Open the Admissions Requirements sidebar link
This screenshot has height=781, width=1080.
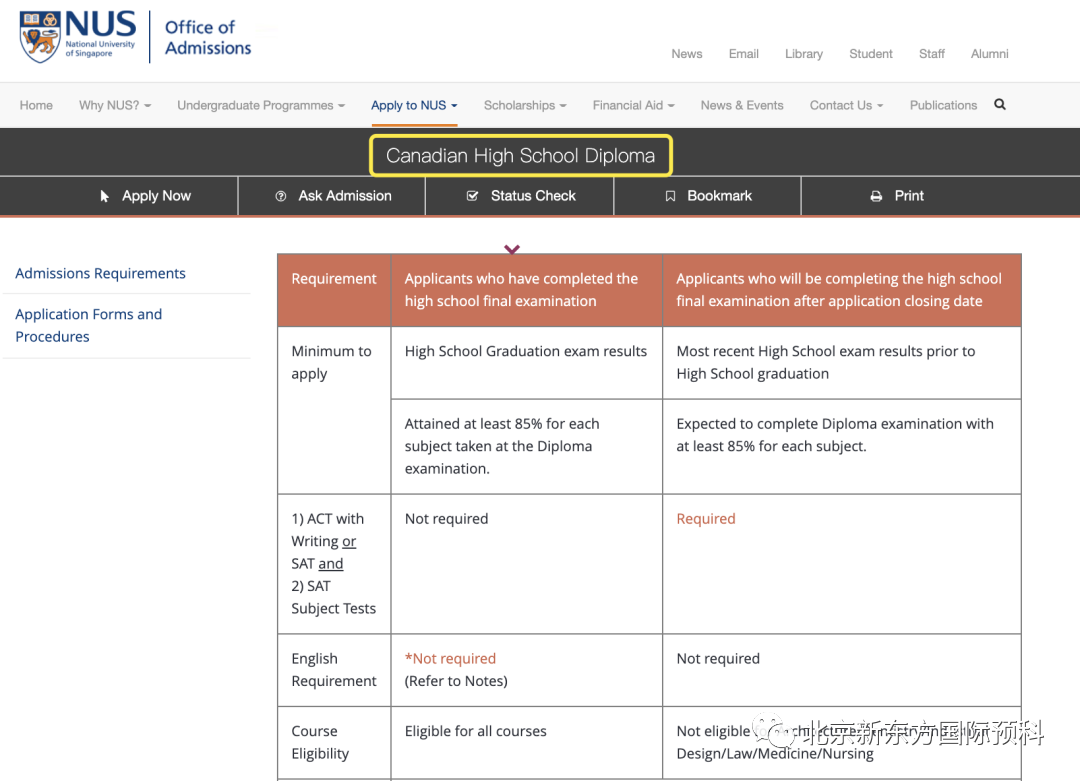point(100,273)
